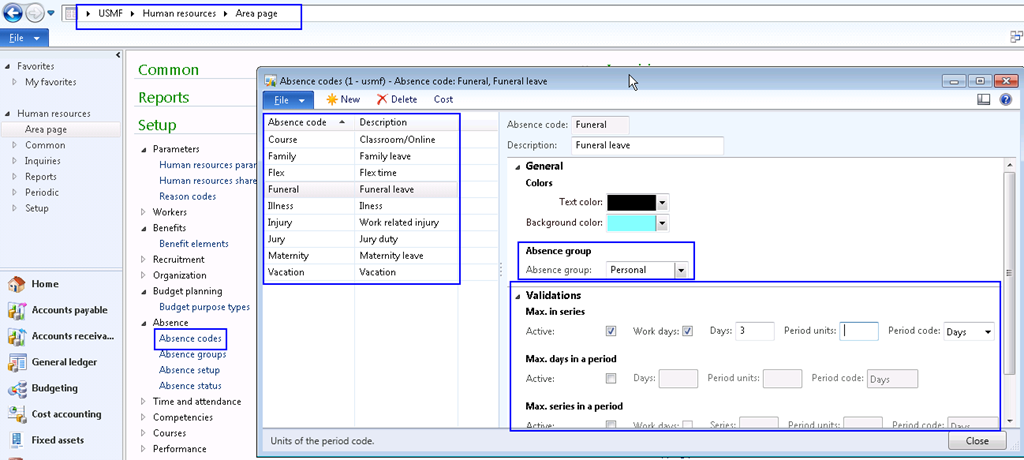Uncheck Active under Max. in series
This screenshot has height=460, width=1024.
(x=611, y=331)
